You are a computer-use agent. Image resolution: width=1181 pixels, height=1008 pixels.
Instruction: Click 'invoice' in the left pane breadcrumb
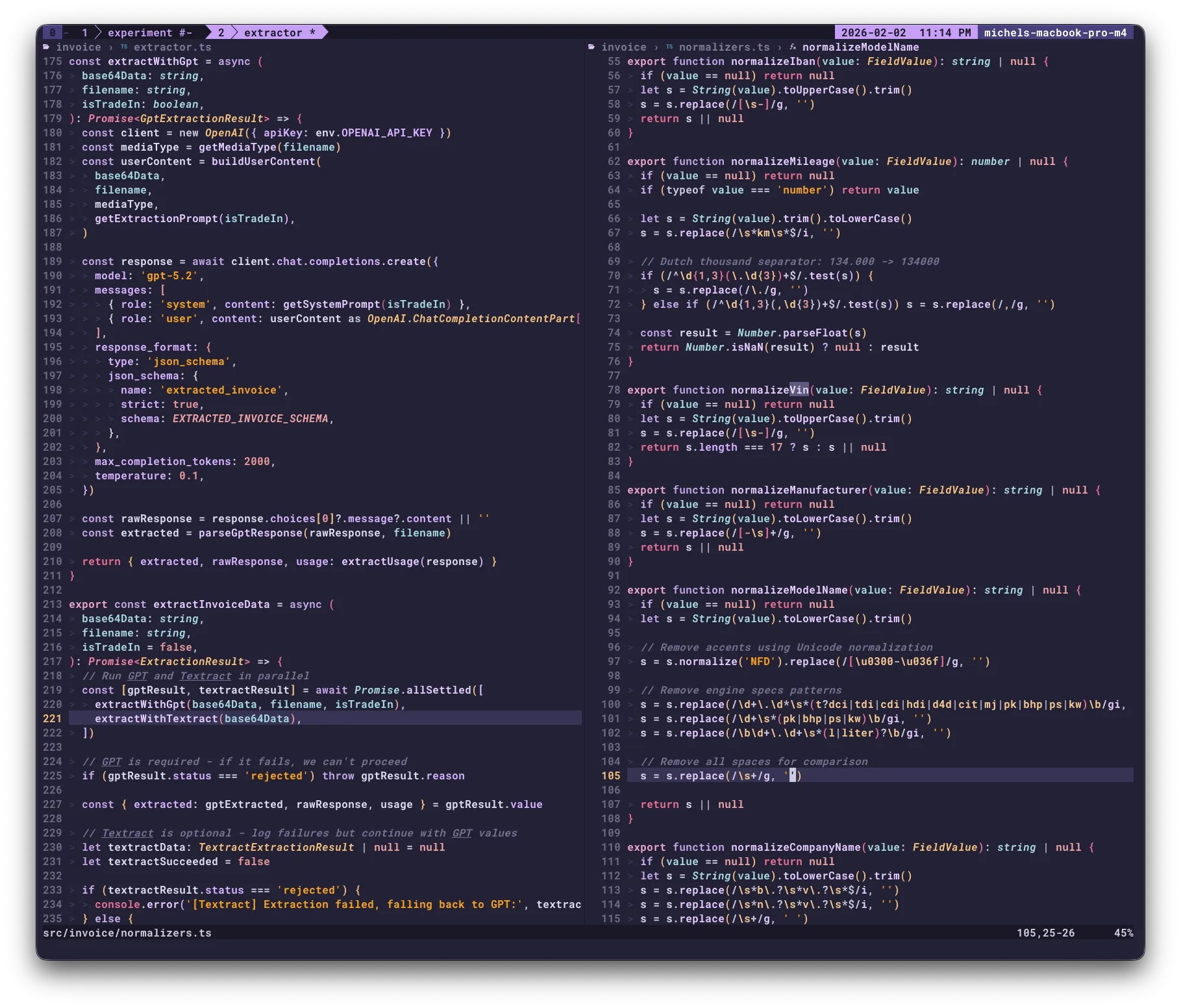tap(79, 47)
